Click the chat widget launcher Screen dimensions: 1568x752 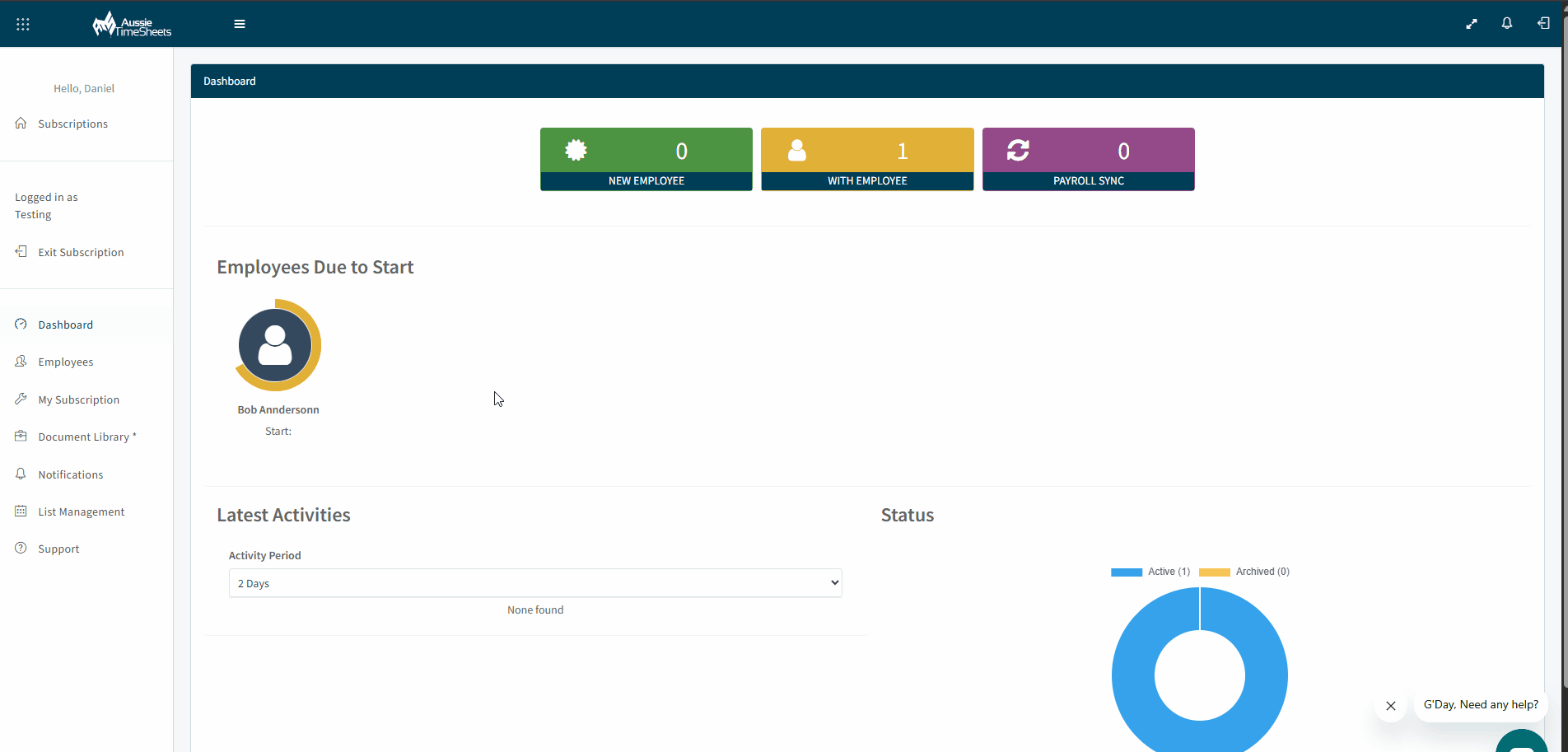(x=1522, y=740)
